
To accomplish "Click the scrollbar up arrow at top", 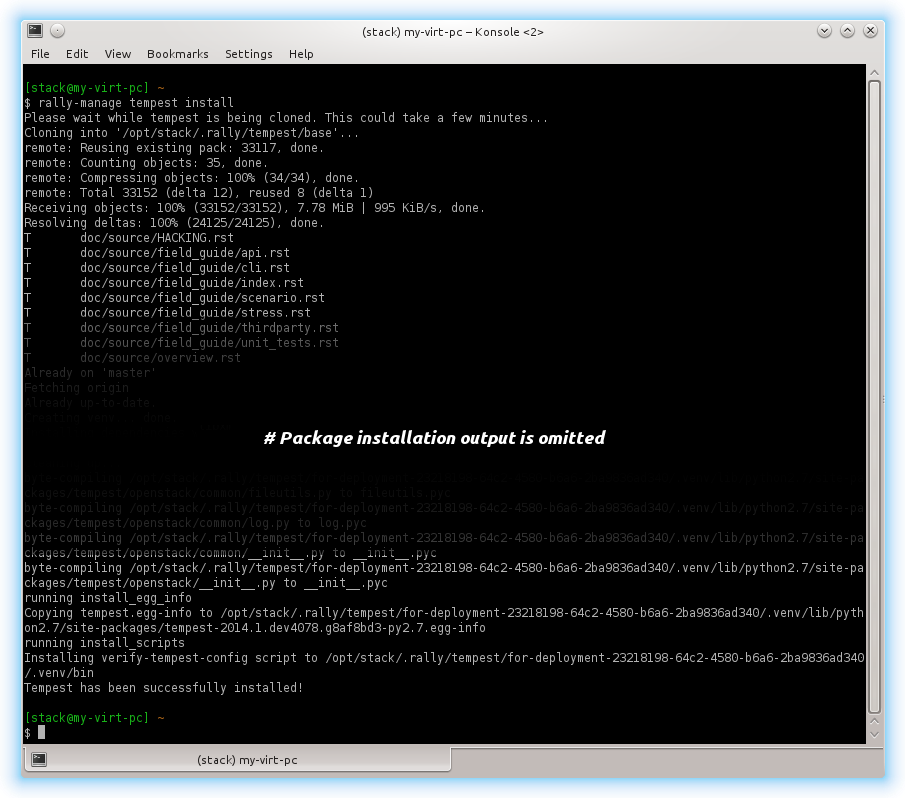I will coord(874,73).
